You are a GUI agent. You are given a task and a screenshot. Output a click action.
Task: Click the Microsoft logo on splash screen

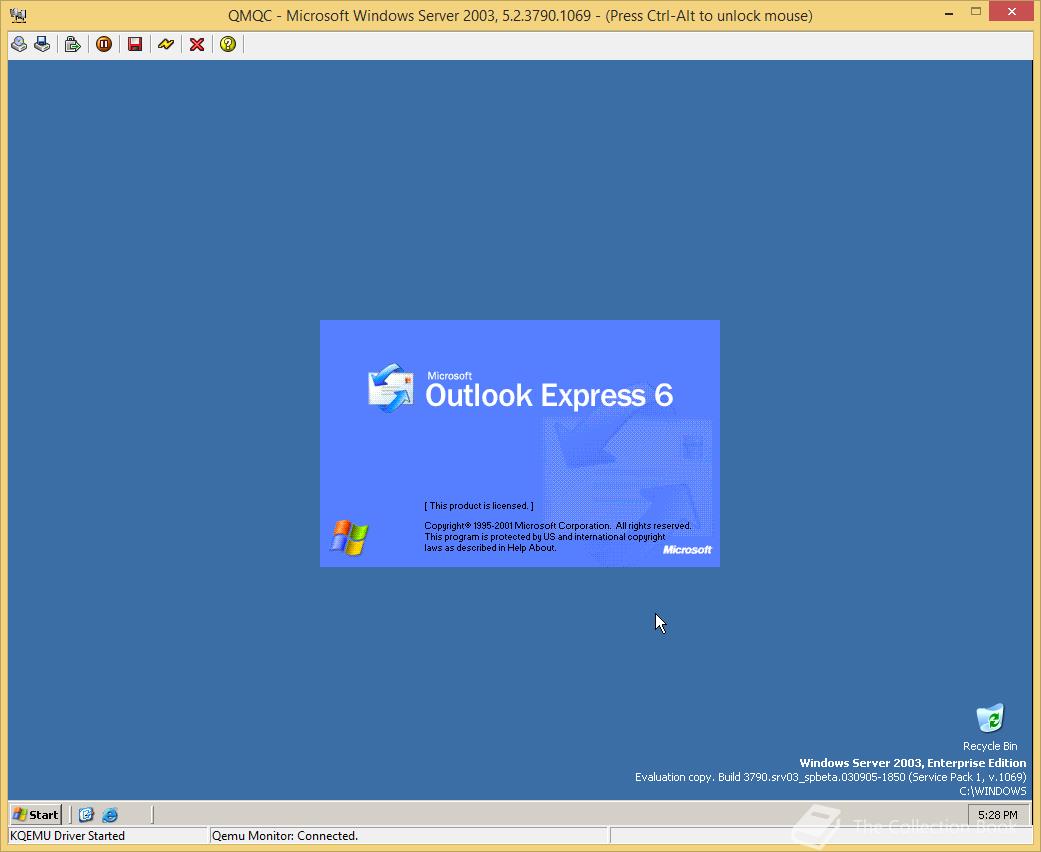[687, 550]
